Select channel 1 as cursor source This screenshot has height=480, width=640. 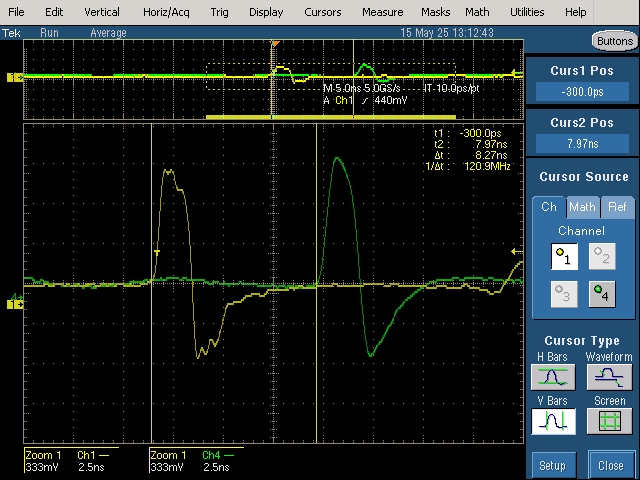click(x=564, y=256)
